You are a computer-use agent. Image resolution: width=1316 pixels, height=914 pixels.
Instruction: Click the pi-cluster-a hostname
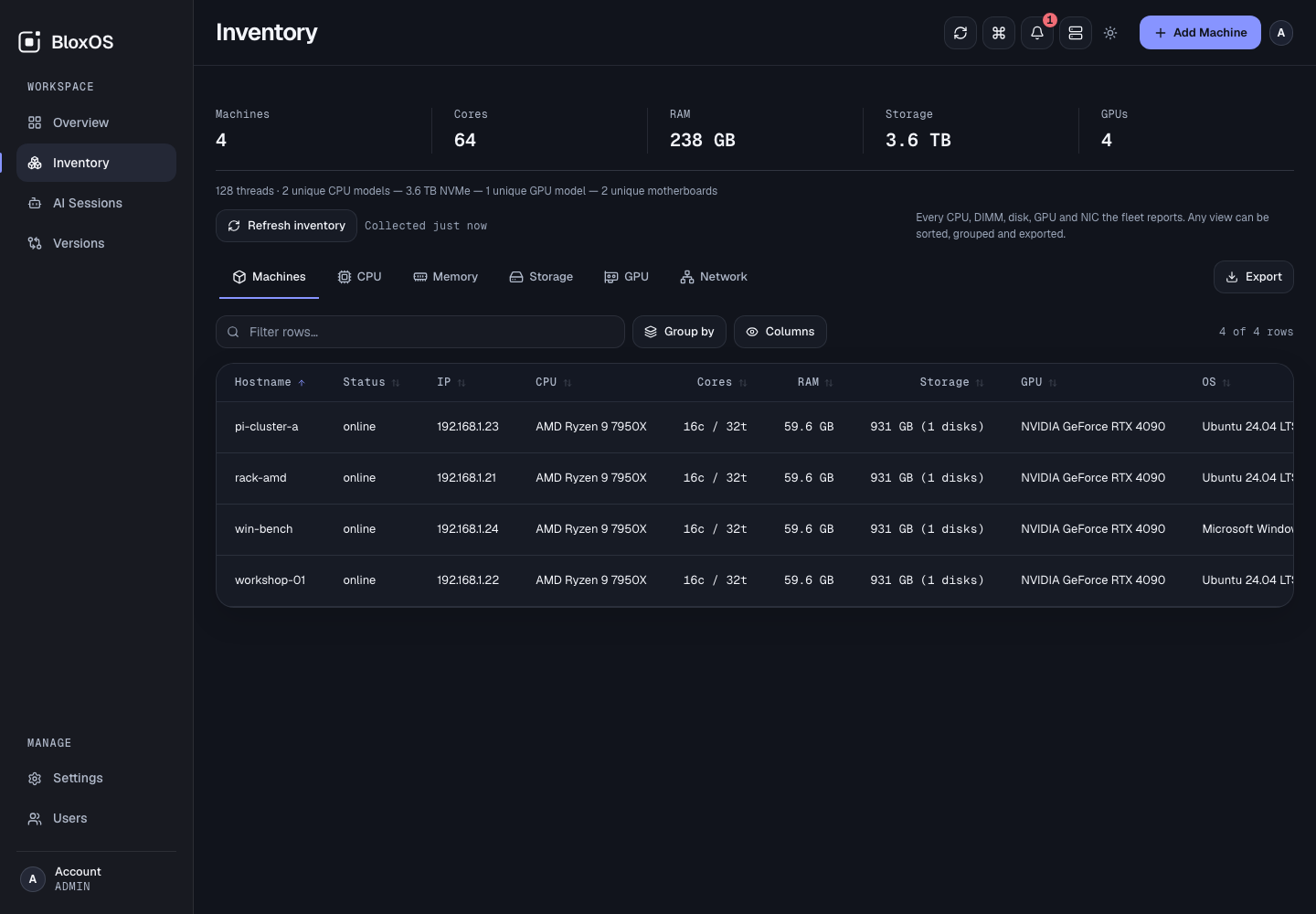pos(267,427)
